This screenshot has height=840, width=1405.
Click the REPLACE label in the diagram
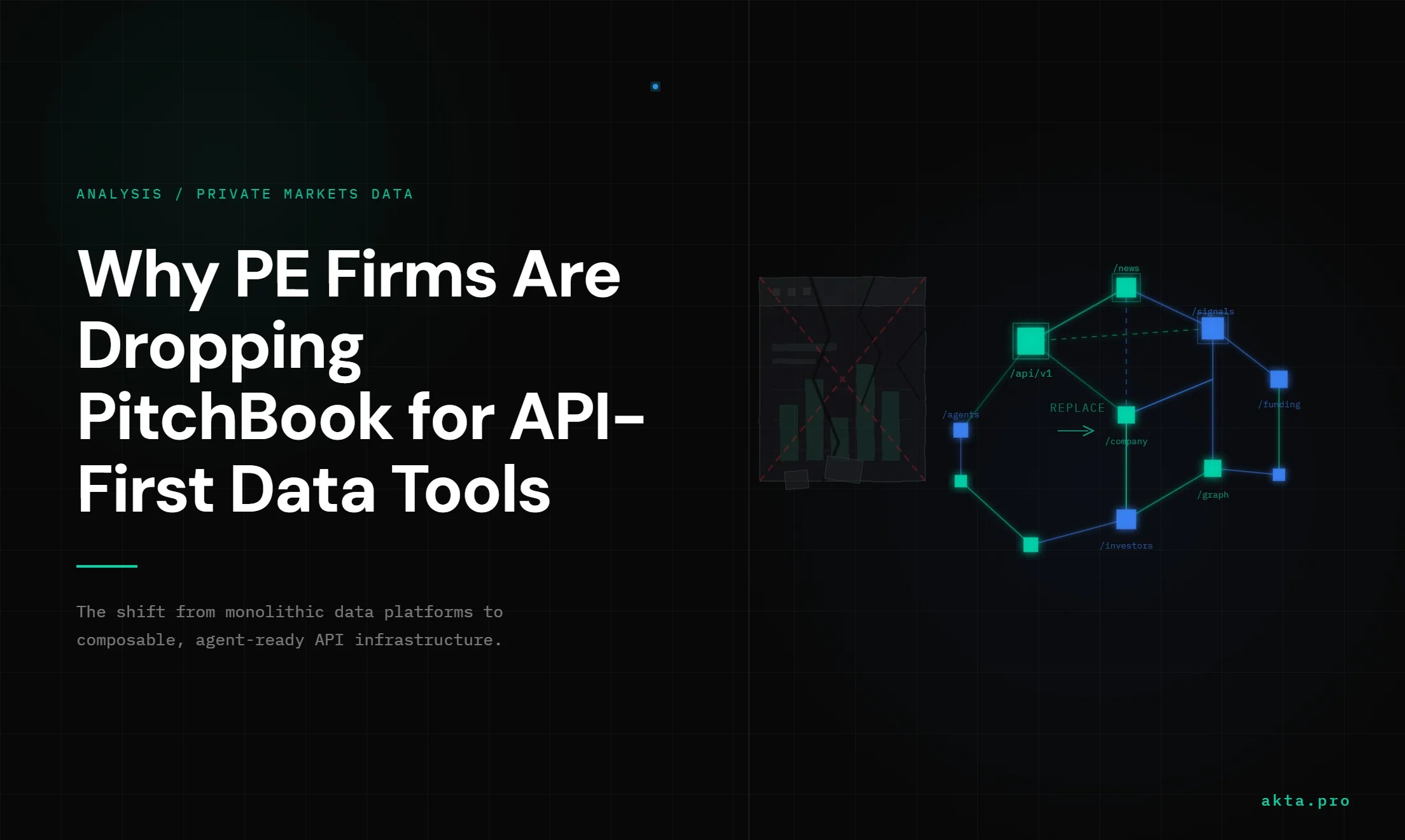tap(1077, 408)
